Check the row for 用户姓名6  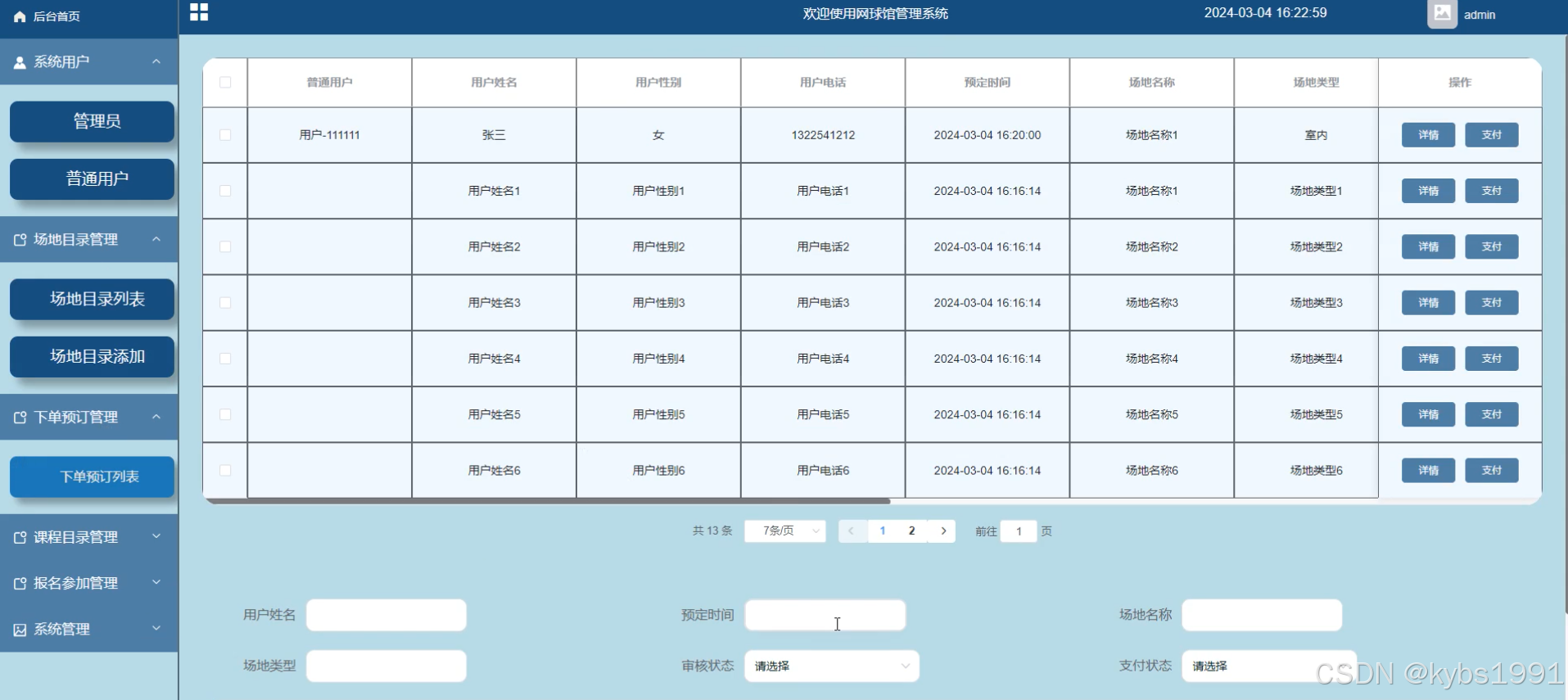(225, 471)
